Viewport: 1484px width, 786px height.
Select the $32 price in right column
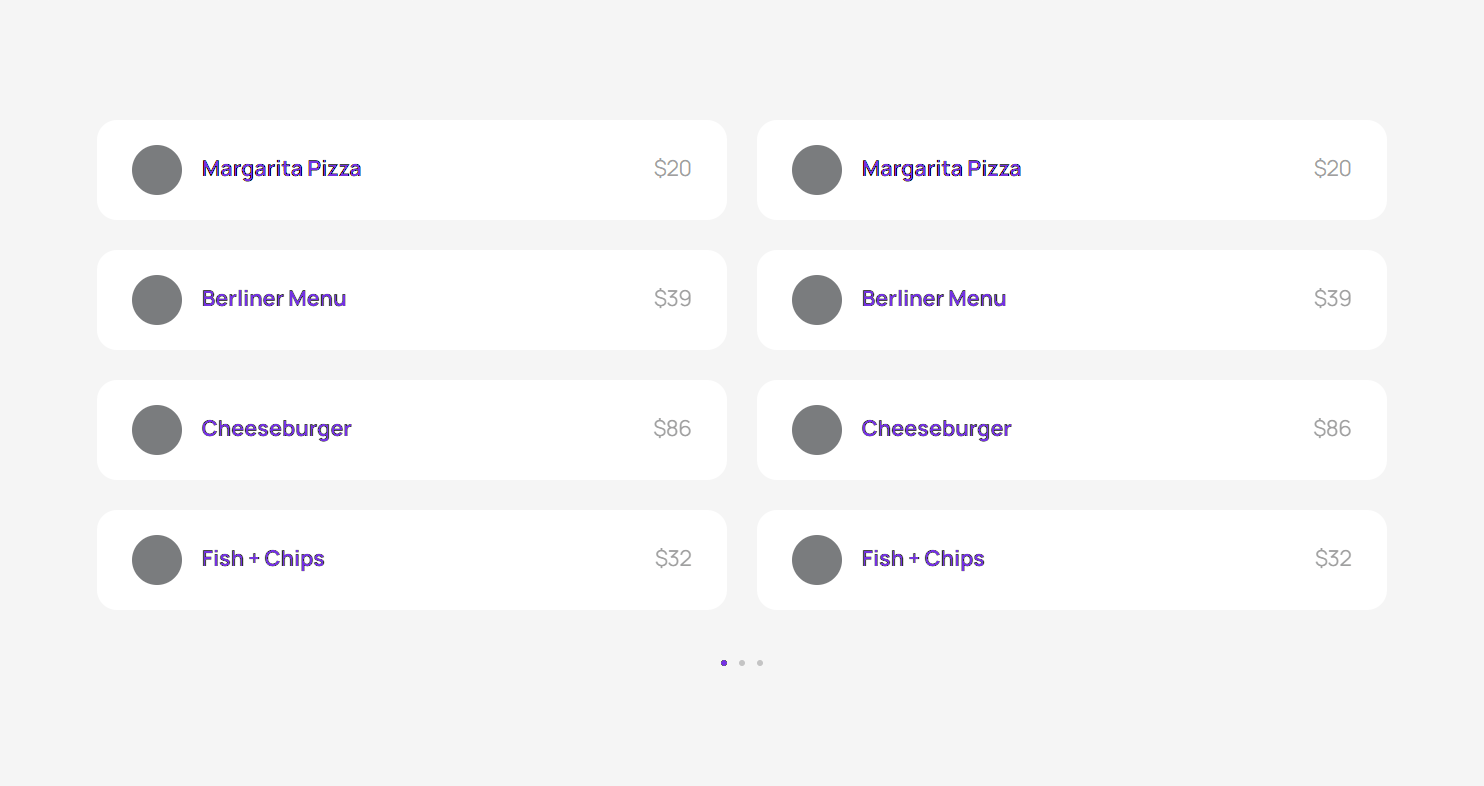1333,559
